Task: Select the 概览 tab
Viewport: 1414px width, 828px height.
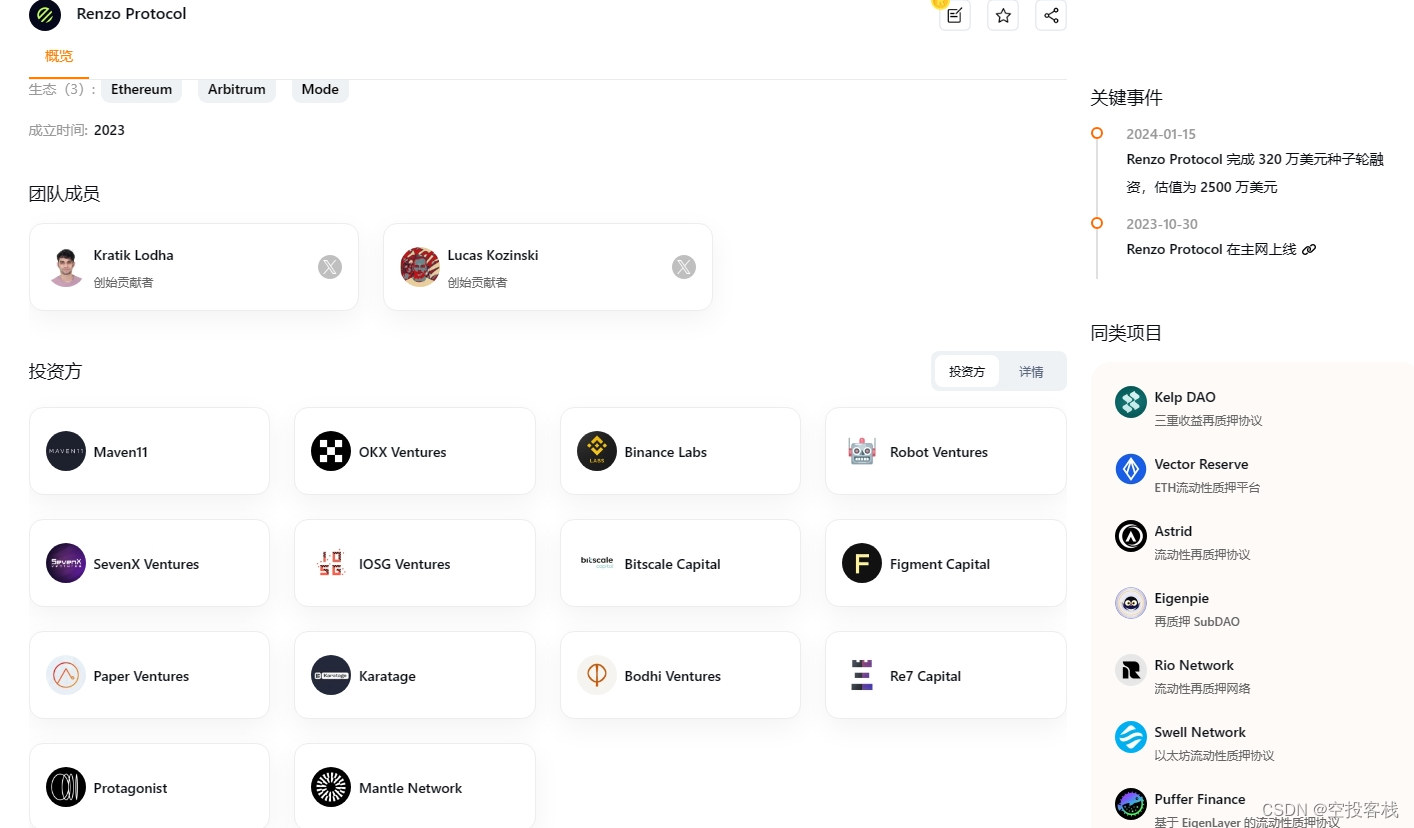Action: click(x=59, y=56)
